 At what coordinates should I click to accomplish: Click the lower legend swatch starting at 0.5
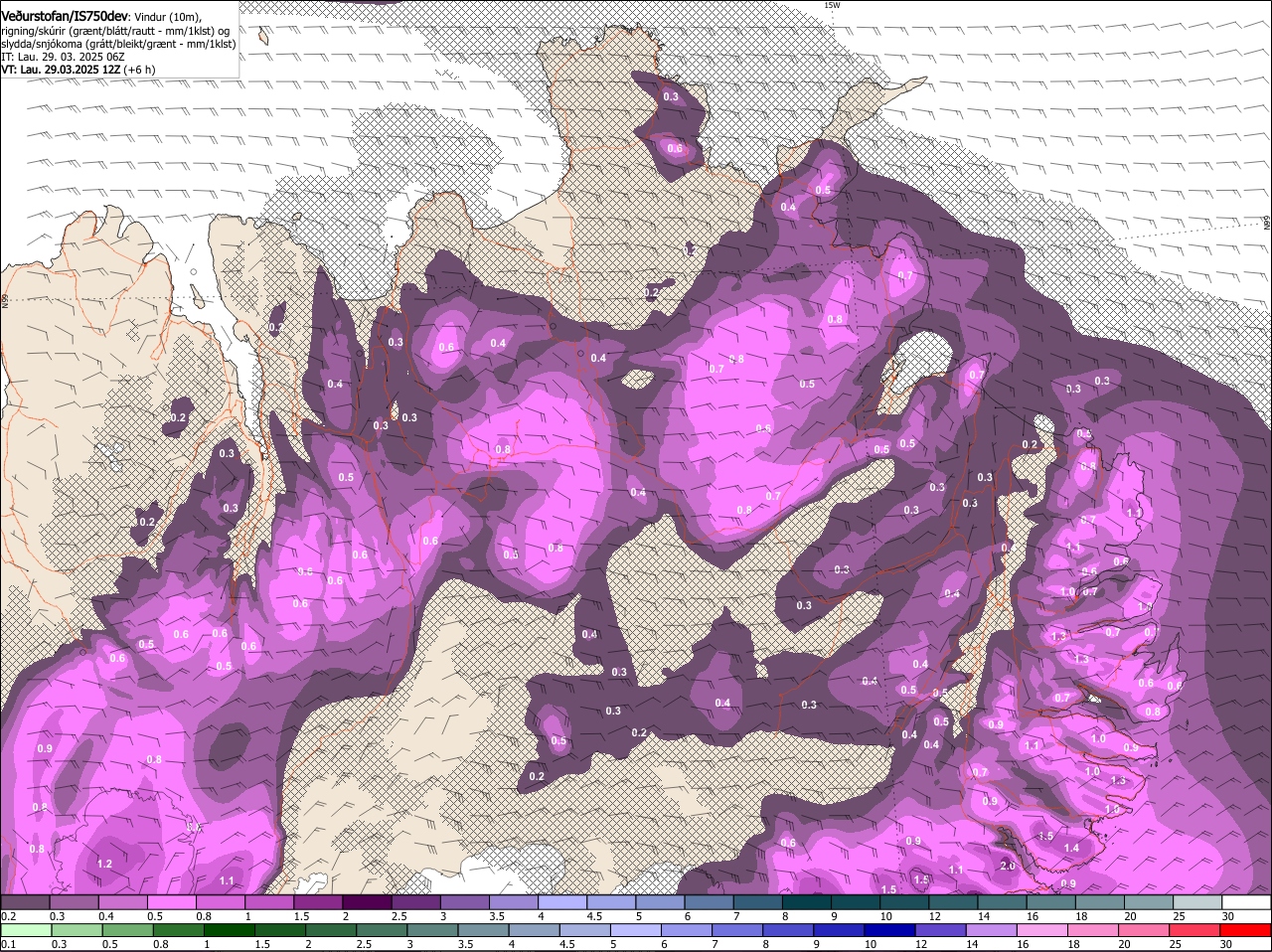(x=128, y=930)
